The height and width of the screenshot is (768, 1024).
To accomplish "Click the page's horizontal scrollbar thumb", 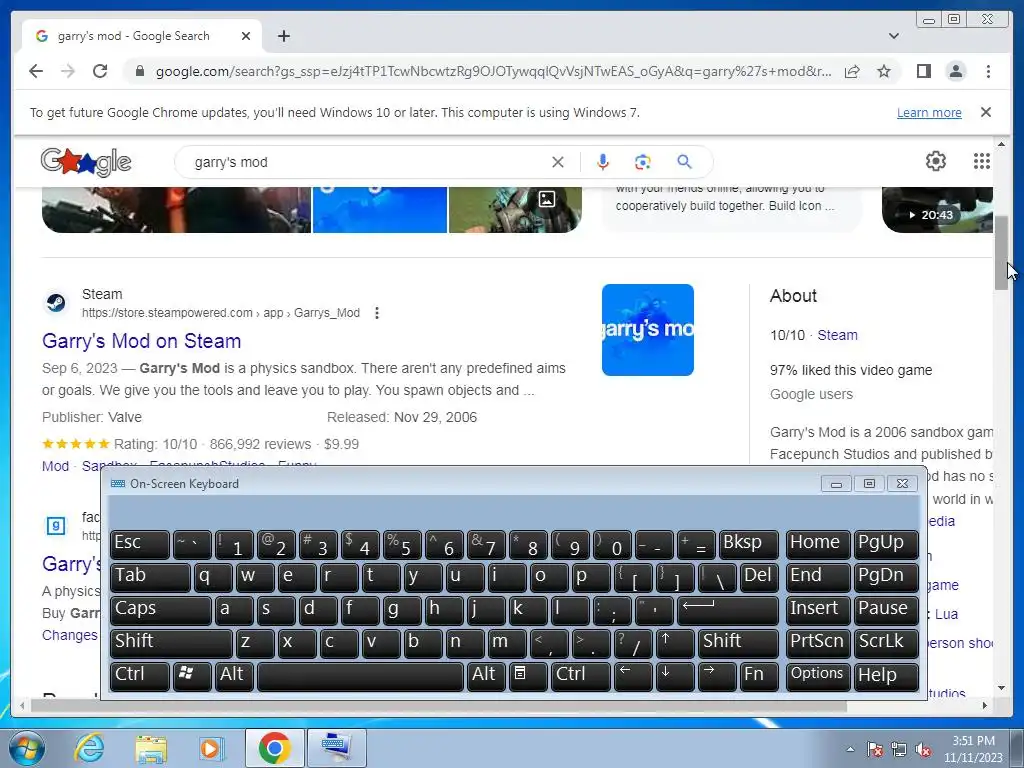I will [x=438, y=705].
